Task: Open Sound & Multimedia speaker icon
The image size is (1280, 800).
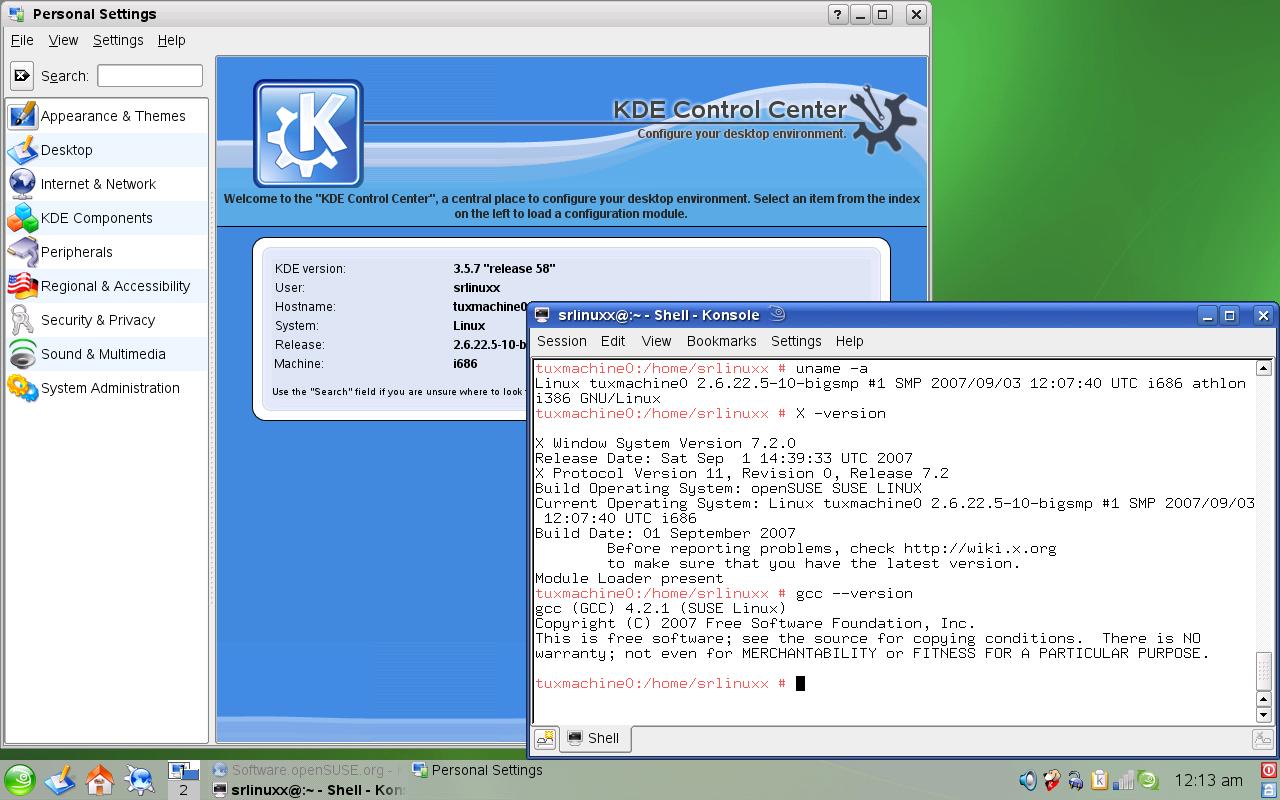Action: coord(22,354)
